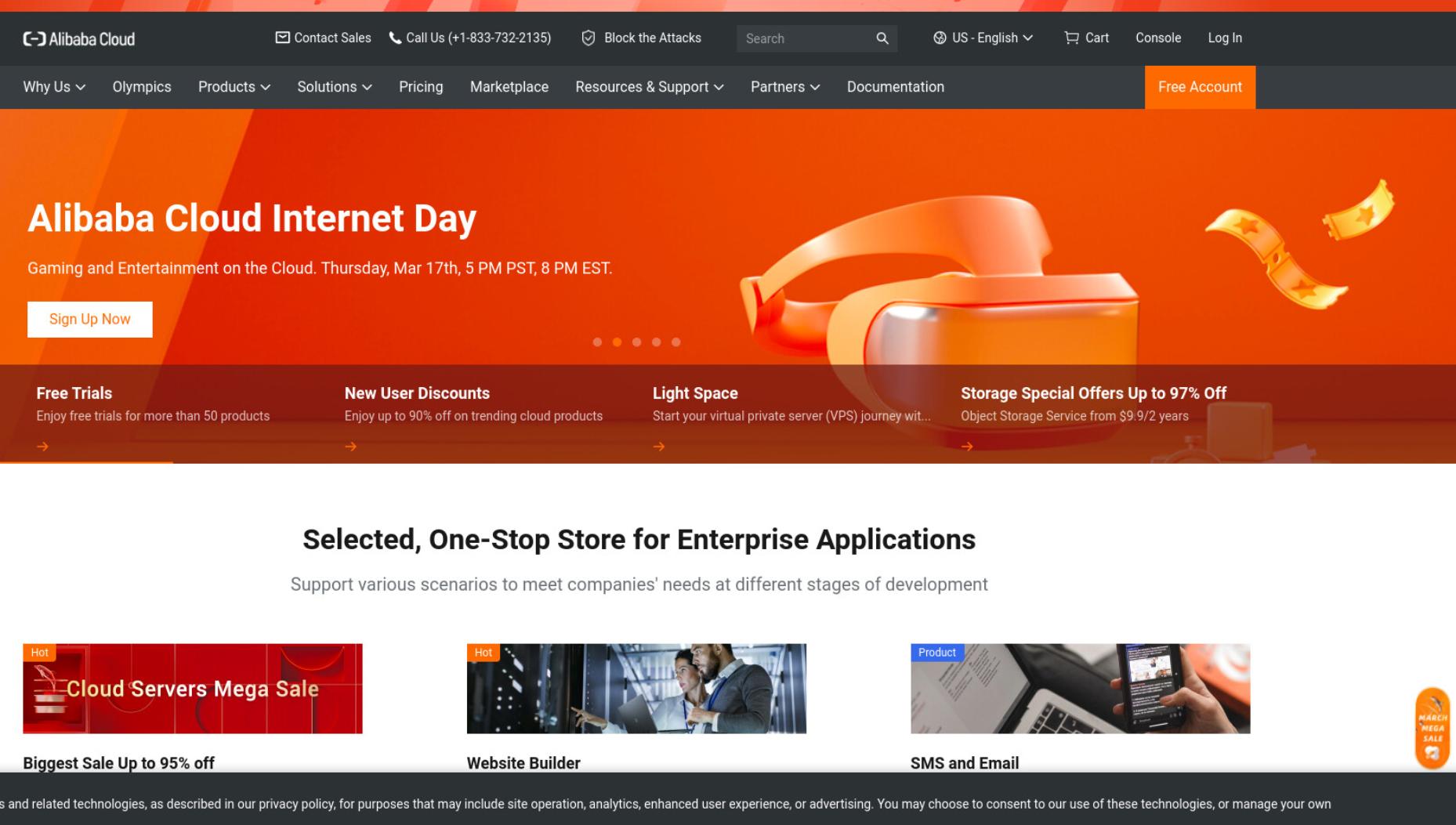
Task: Open the Documentation page
Action: [x=896, y=87]
